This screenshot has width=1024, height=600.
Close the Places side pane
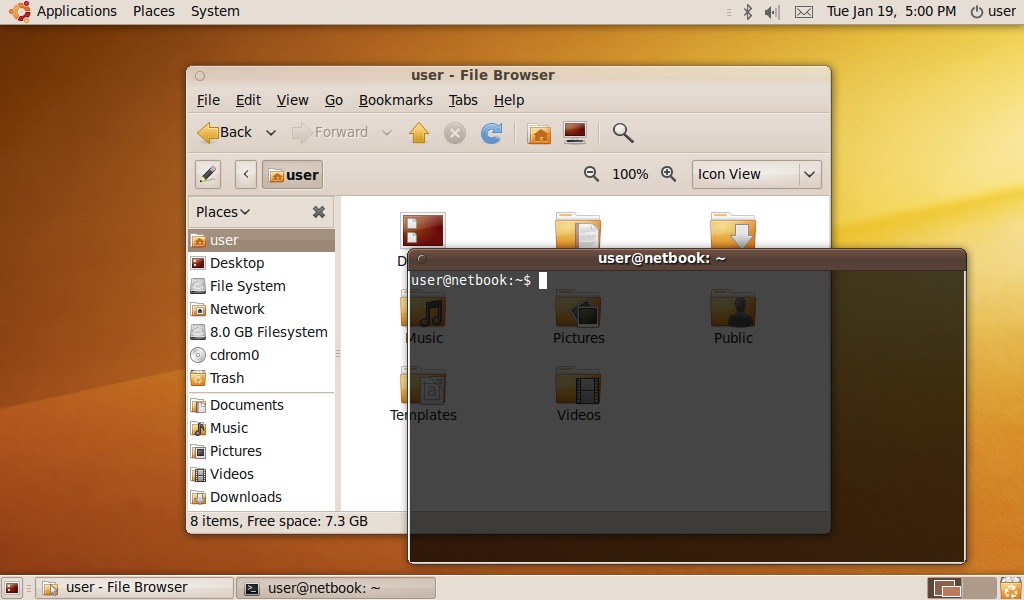click(x=319, y=212)
